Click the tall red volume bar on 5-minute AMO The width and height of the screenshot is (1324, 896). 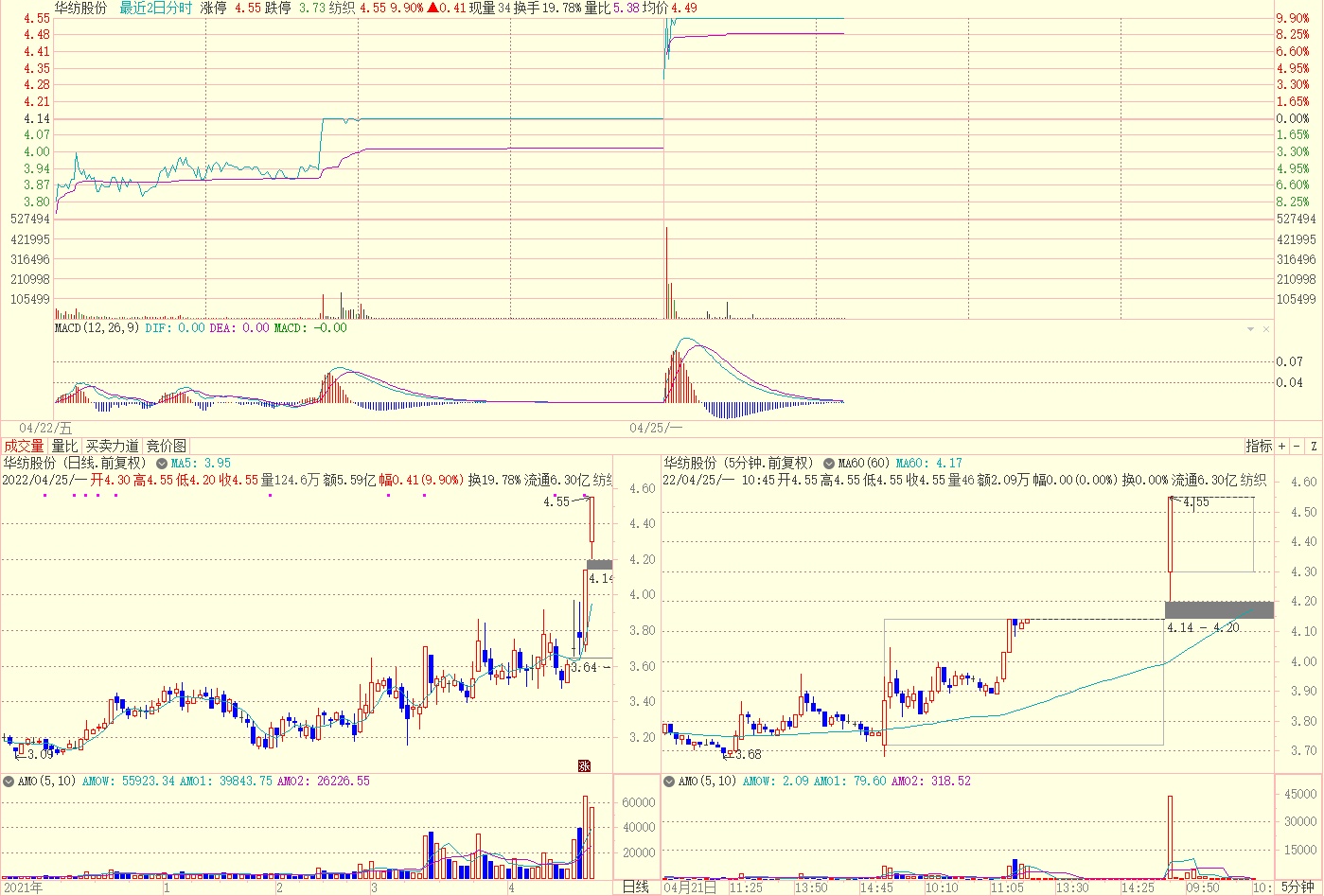coord(1171,837)
